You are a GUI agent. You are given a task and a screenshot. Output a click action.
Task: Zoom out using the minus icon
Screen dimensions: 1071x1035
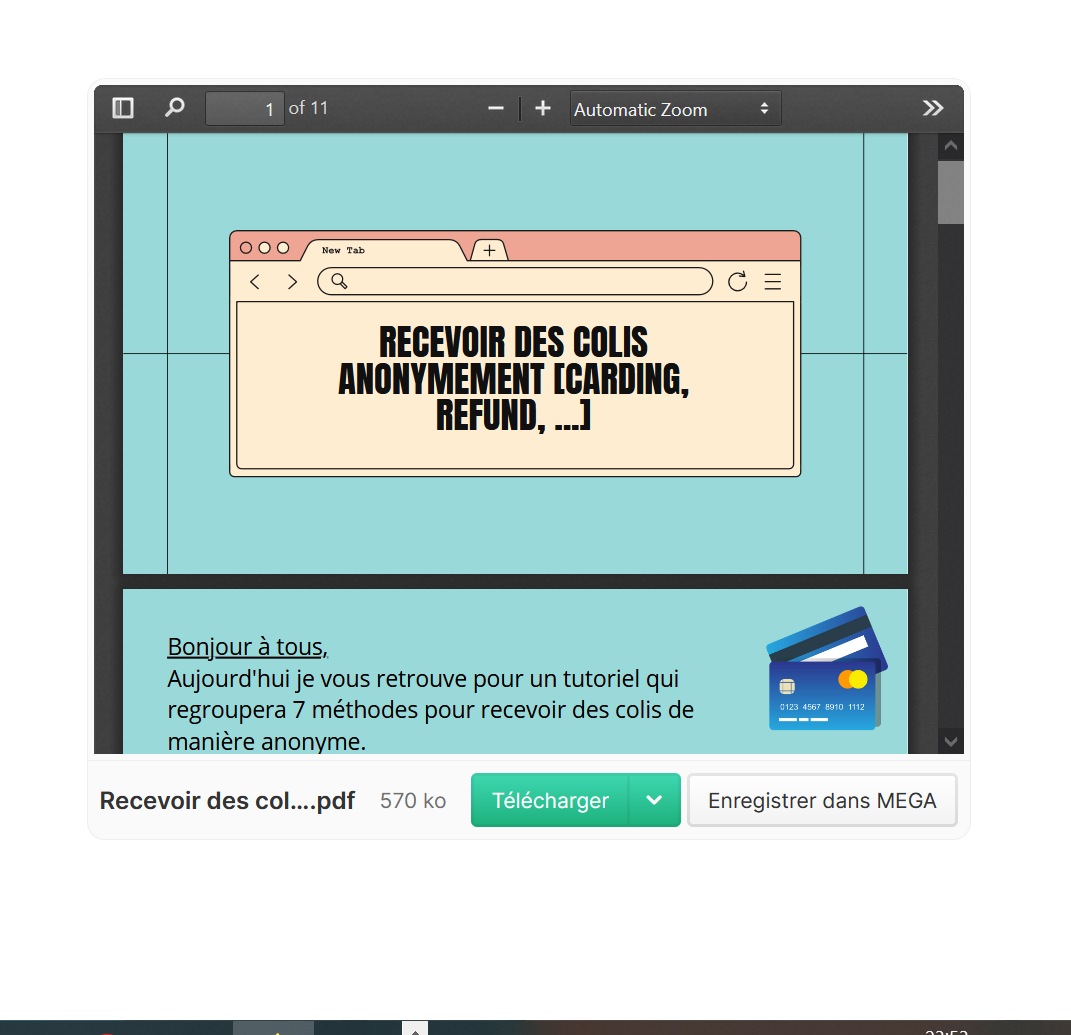[x=496, y=108]
